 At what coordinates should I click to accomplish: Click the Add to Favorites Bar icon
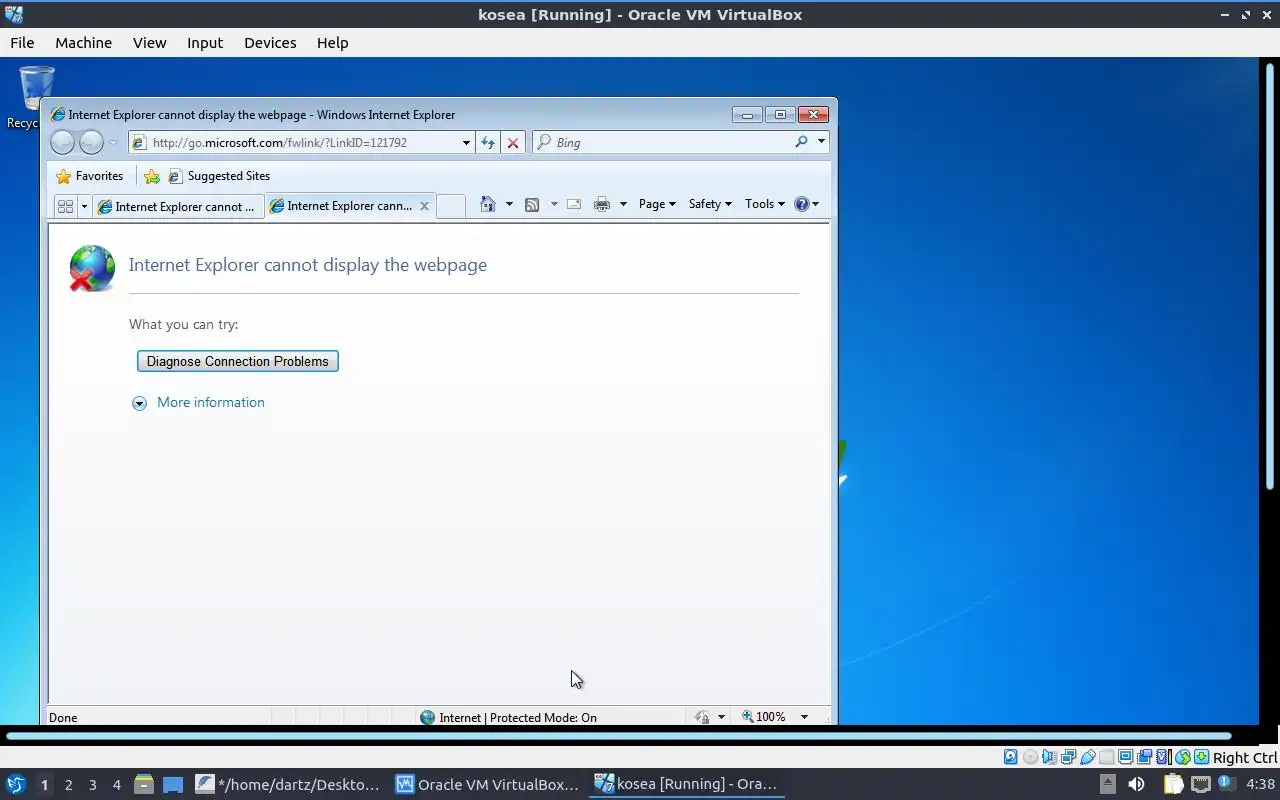(152, 176)
